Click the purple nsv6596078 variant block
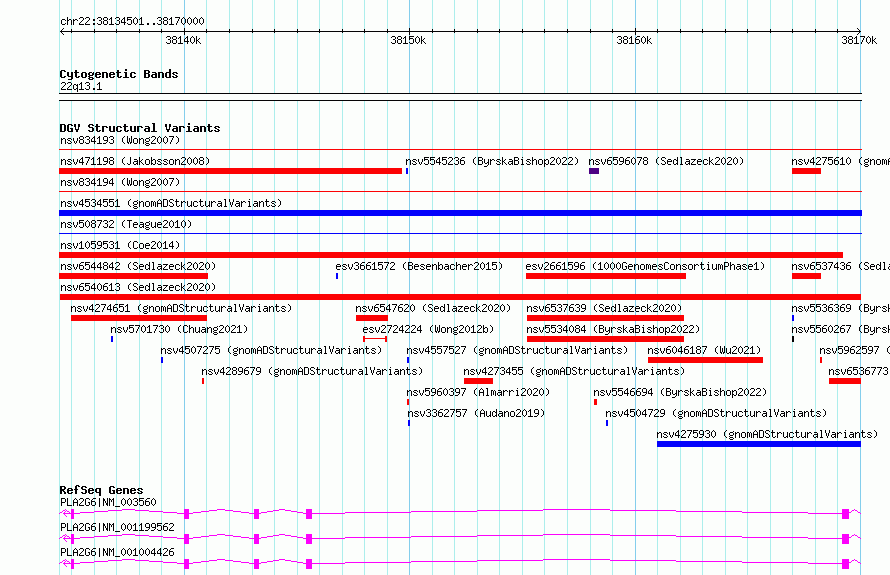Viewport: 890px width, 575px height. 594,171
